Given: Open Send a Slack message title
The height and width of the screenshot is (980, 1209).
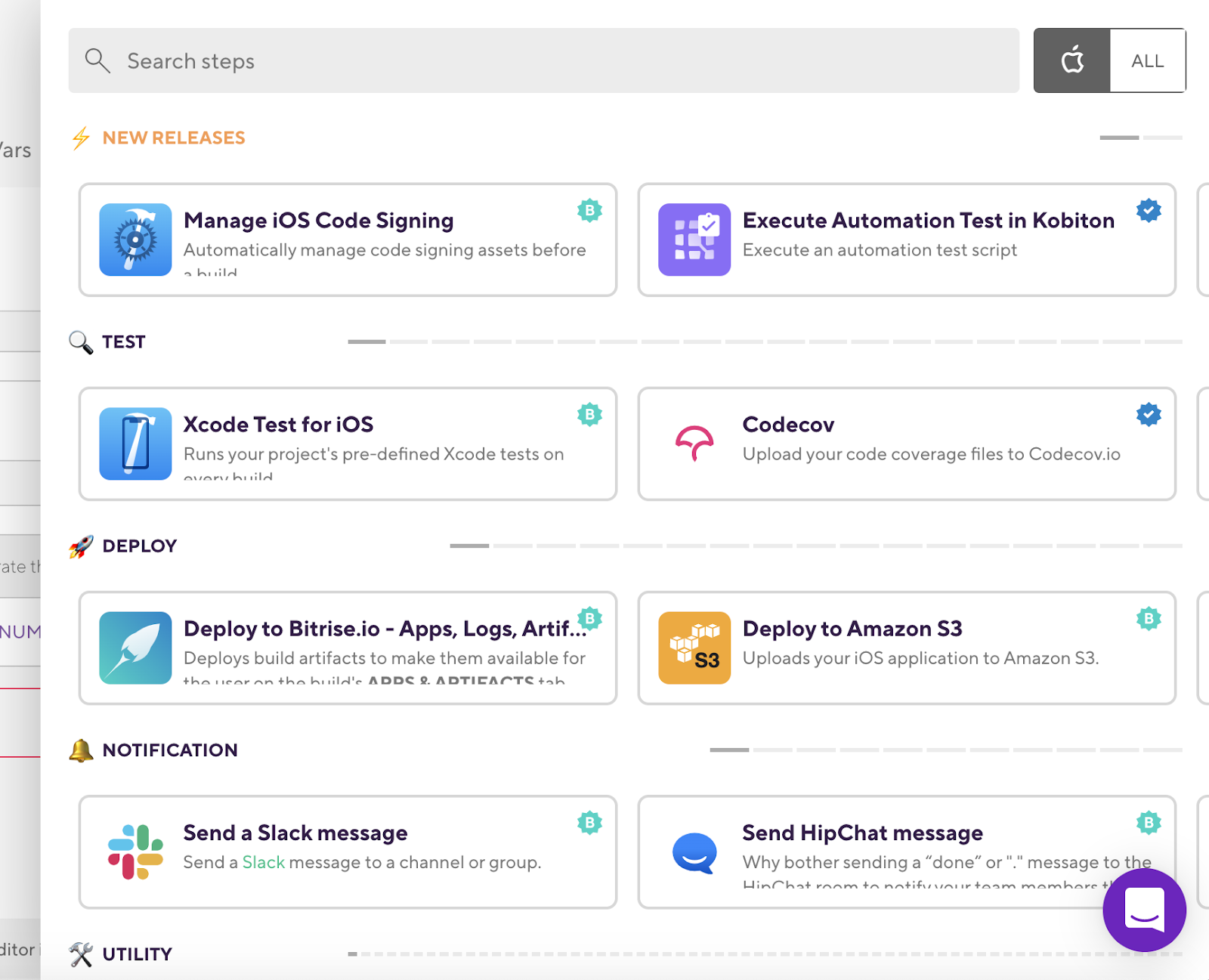Looking at the screenshot, I should [295, 833].
